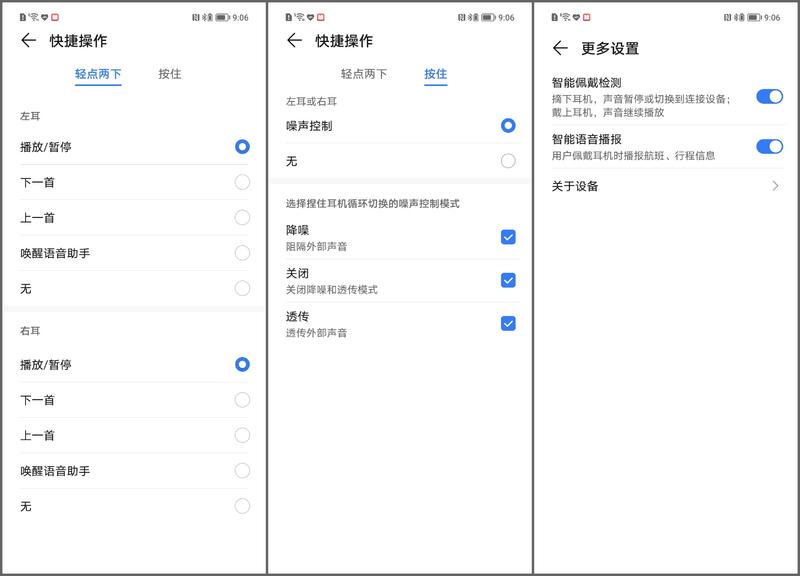800x576 pixels.
Task: Tap Wi-Fi icon in right screen status bar
Action: (x=565, y=17)
